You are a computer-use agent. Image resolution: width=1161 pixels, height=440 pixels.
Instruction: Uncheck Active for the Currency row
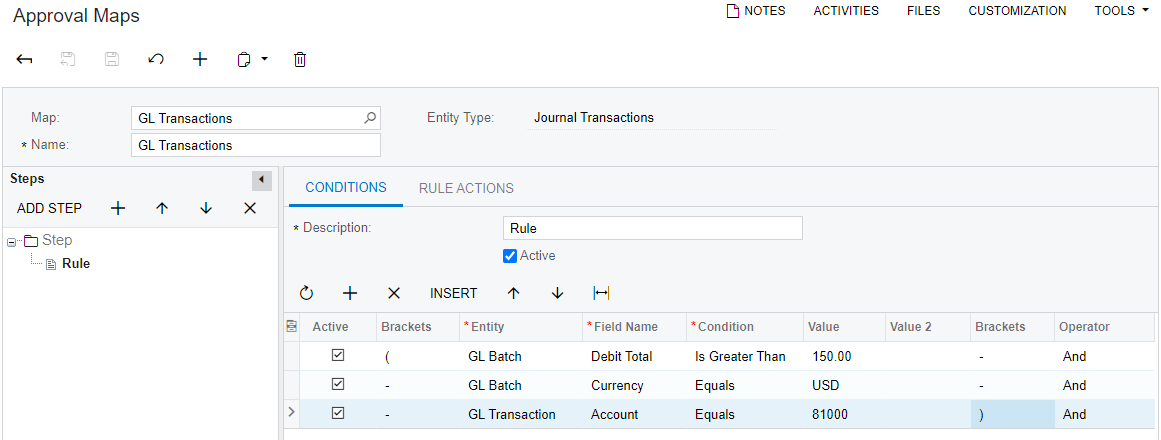pos(338,385)
